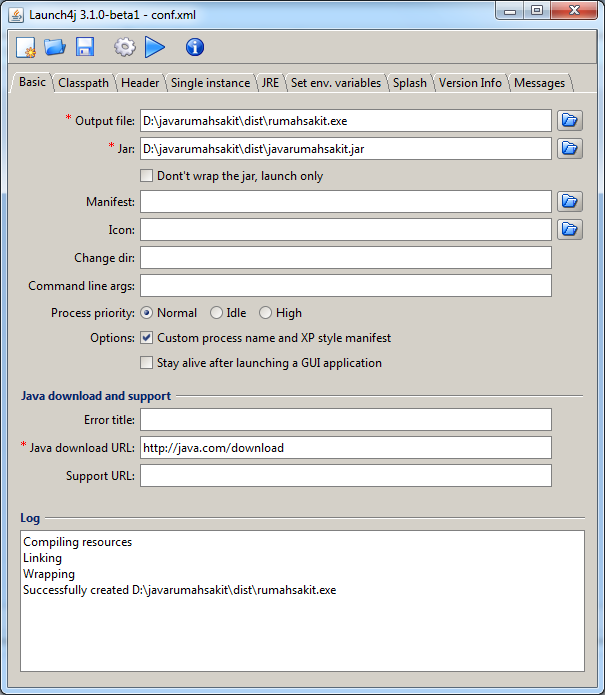Click the Command line args field
605x695 pixels.
(346, 285)
